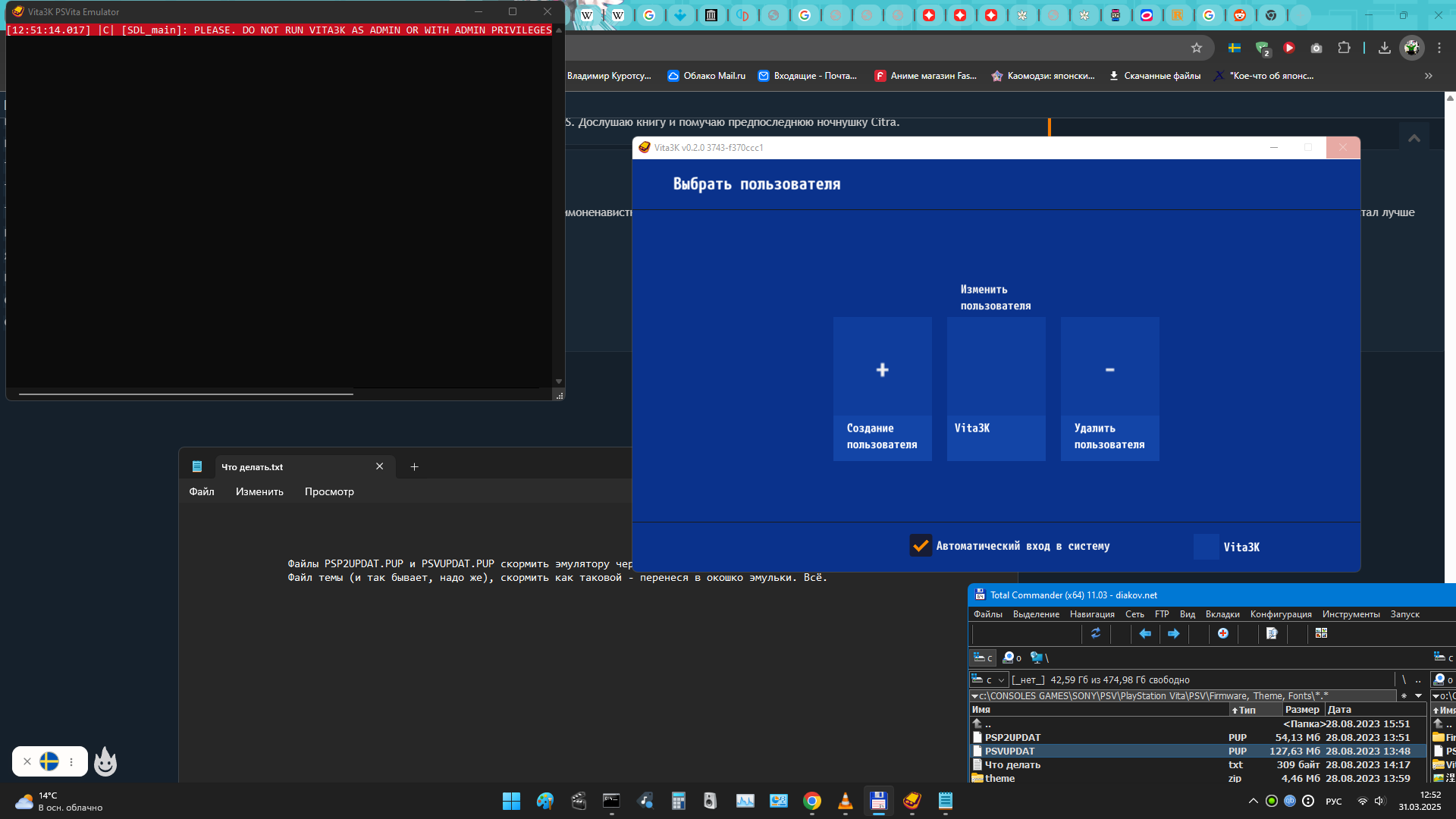This screenshot has width=1456, height=819.
Task: Go to root directory backslash button
Action: point(1404,679)
